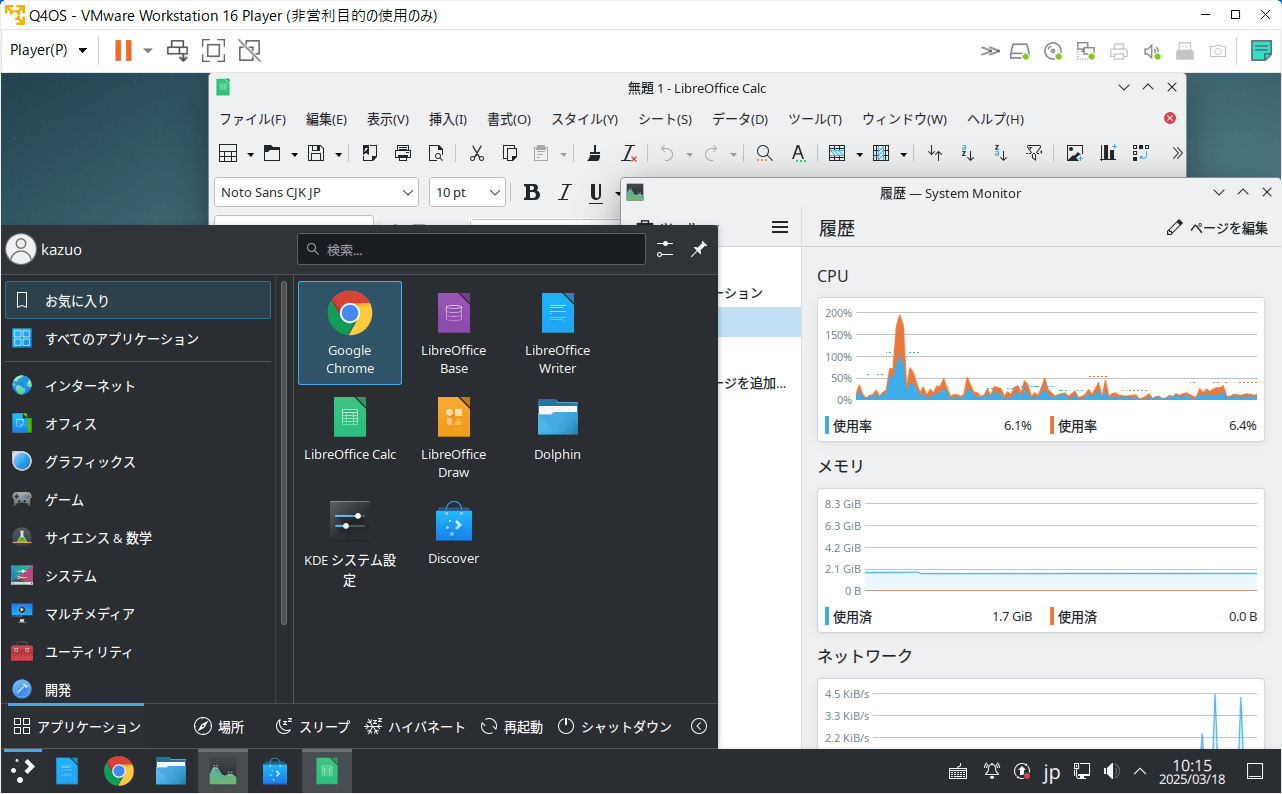
Task: Open KDE システム設定 from favorites
Action: click(x=350, y=543)
